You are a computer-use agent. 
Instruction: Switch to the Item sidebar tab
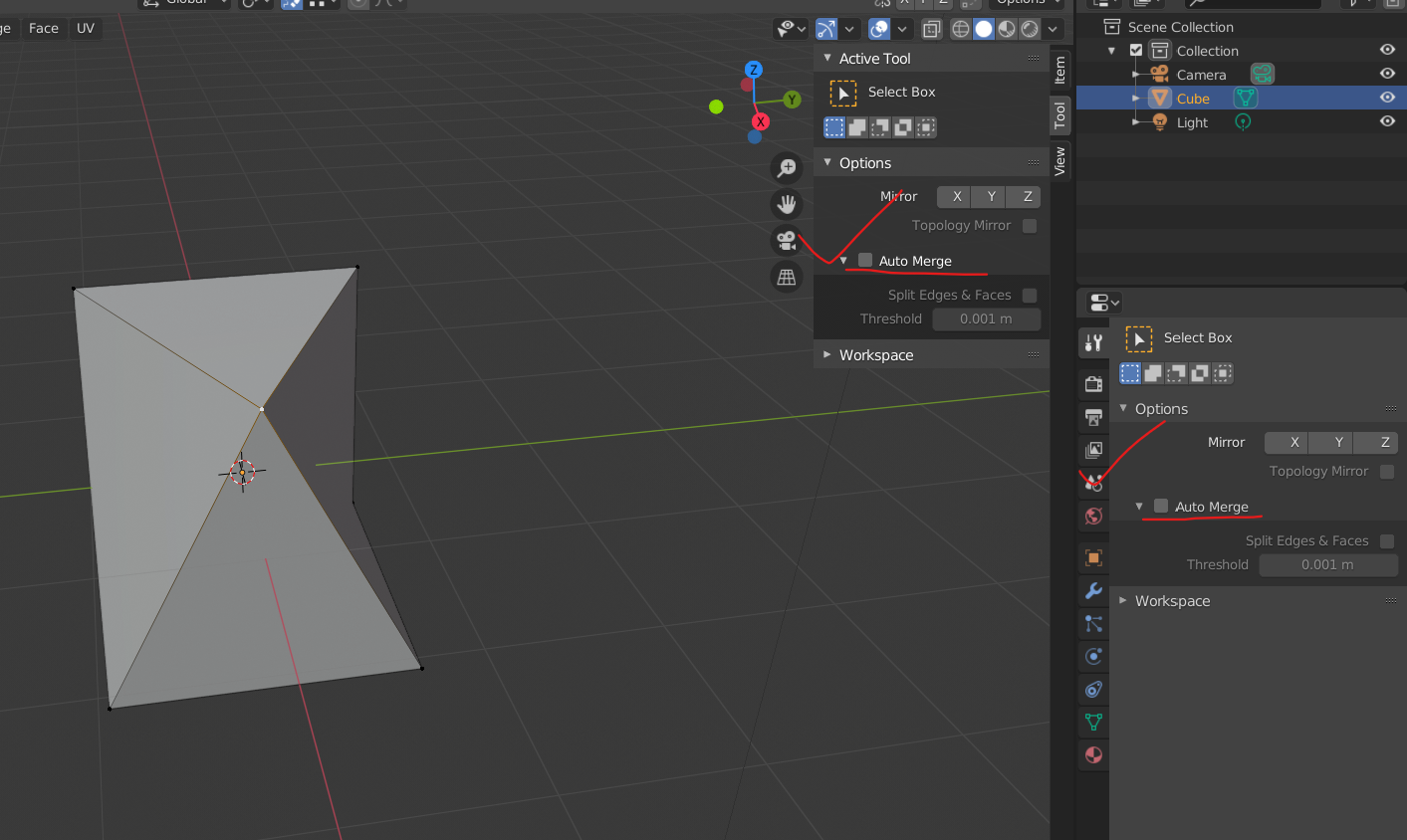coord(1059,70)
